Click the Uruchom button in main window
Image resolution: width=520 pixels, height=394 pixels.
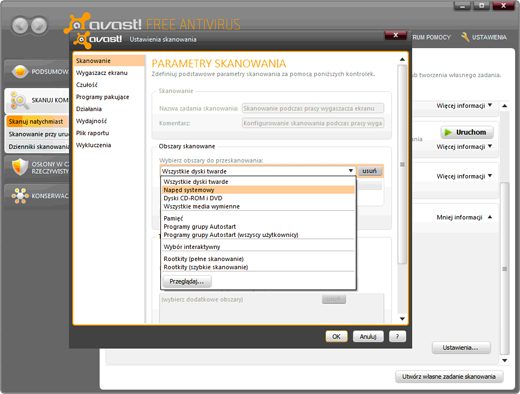467,132
